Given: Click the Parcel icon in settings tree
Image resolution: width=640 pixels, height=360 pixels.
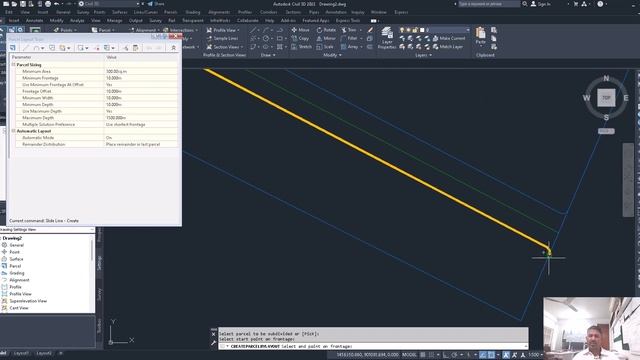Looking at the screenshot, I should tap(4, 266).
